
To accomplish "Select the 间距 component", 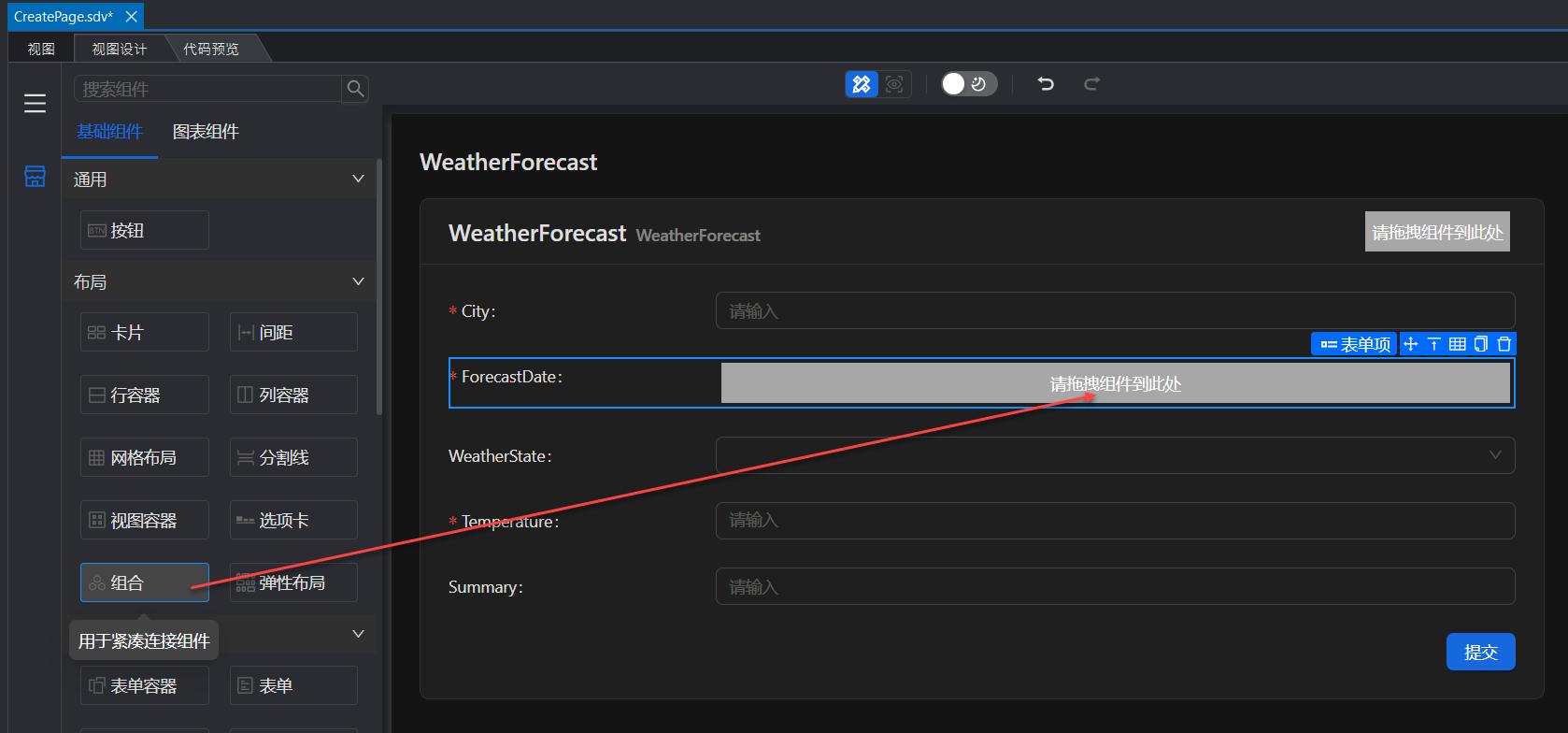I will pos(293,332).
